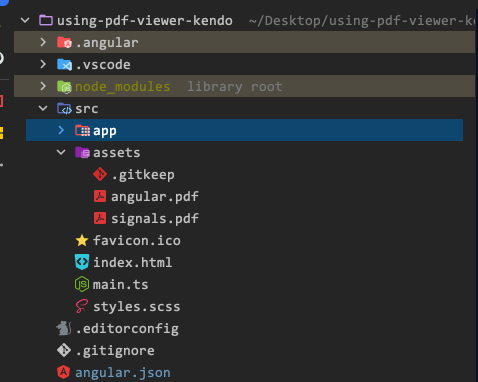Screen dimensions: 478x382
Task: Click the ~/Desktop project path text
Action: tap(362, 21)
